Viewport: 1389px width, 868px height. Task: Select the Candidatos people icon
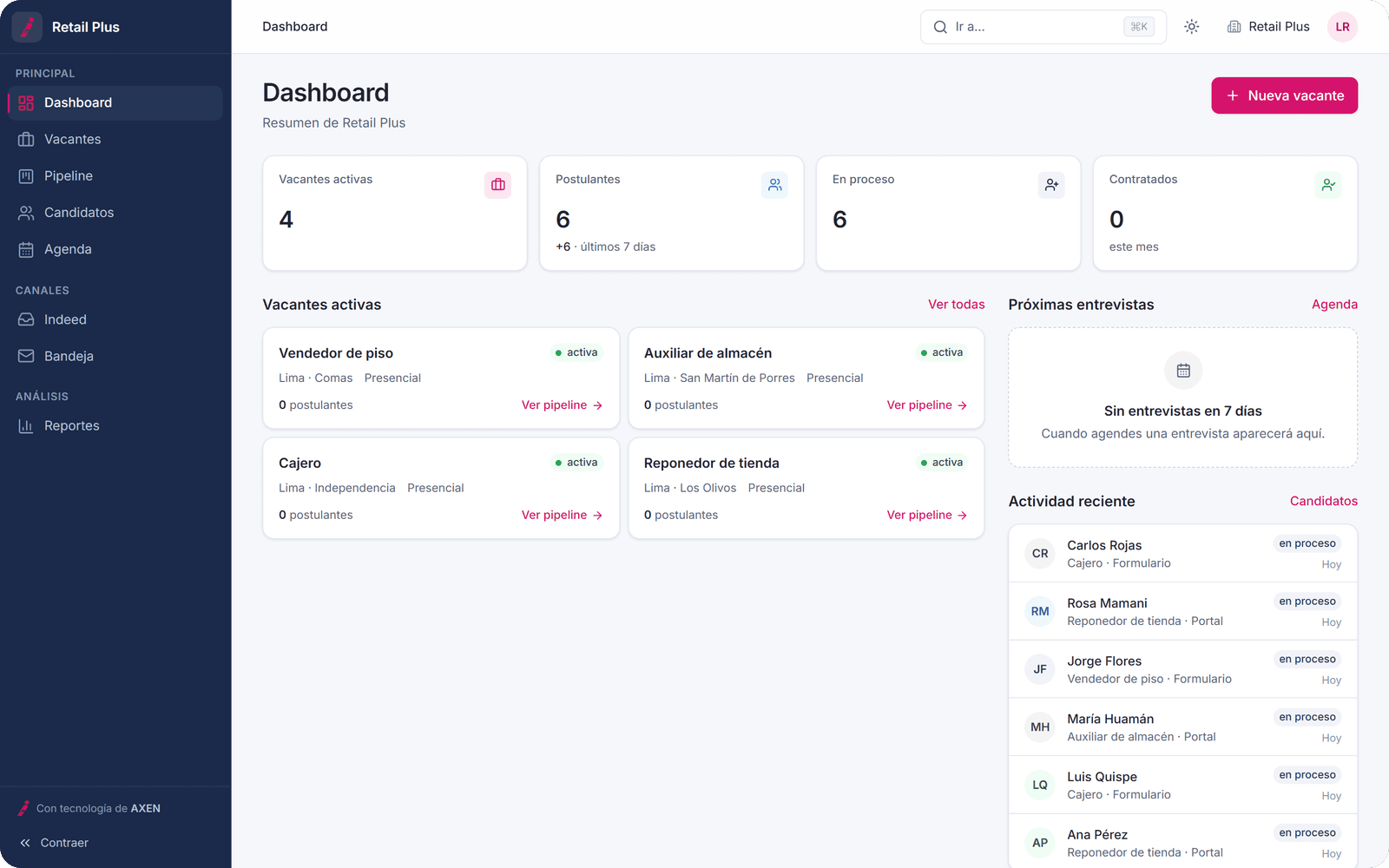tap(26, 213)
